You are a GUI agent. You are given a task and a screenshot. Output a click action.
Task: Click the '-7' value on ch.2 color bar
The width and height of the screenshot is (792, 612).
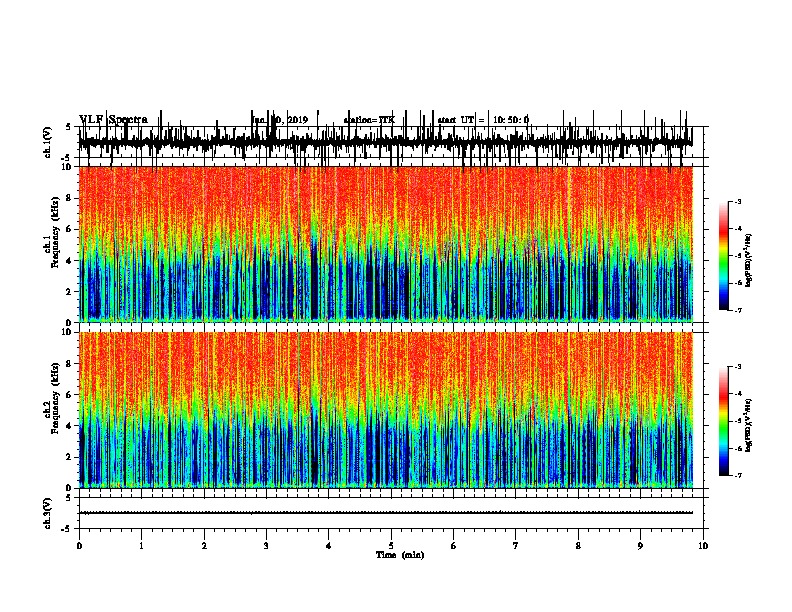737,475
